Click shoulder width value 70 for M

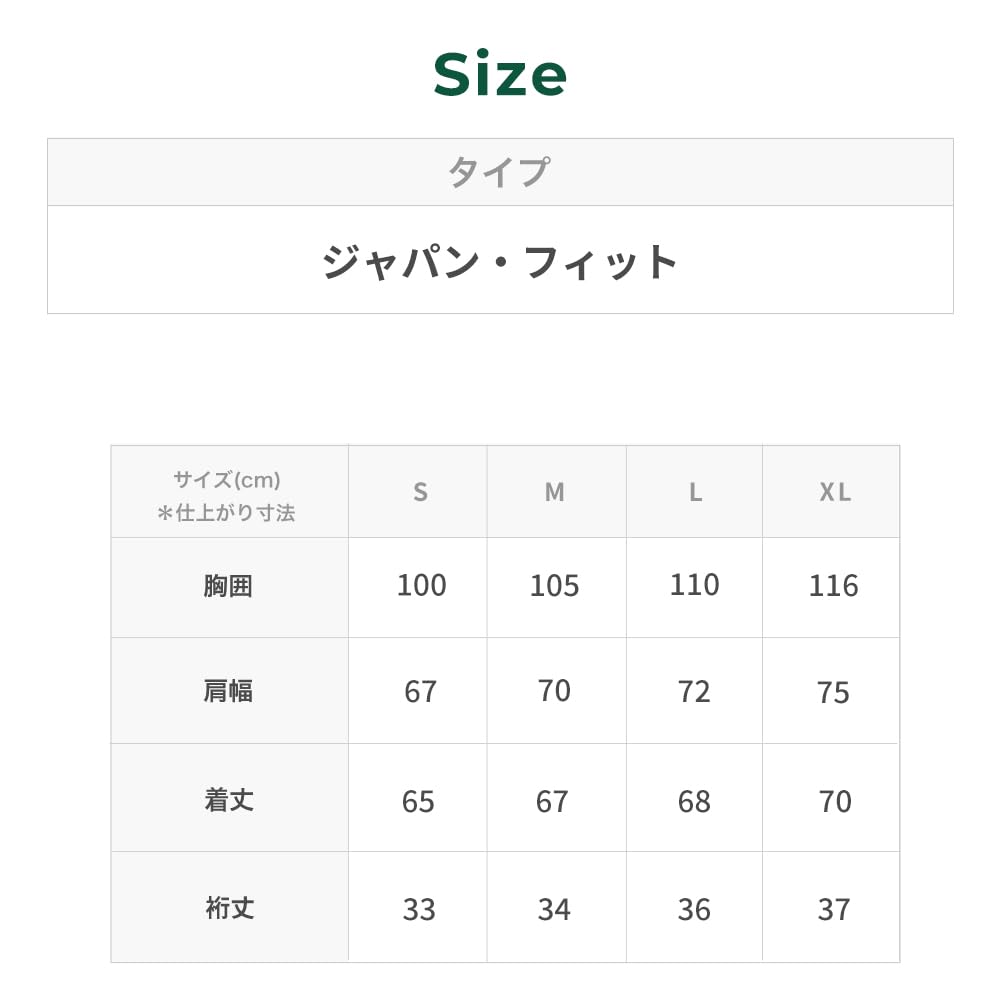554,691
